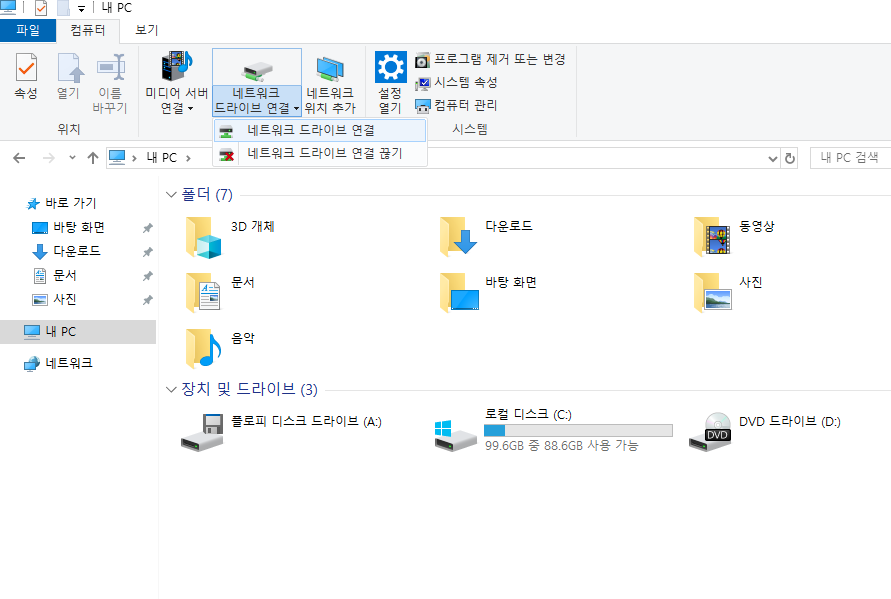
Task: Click the computer icon in address bar
Action: 117,157
